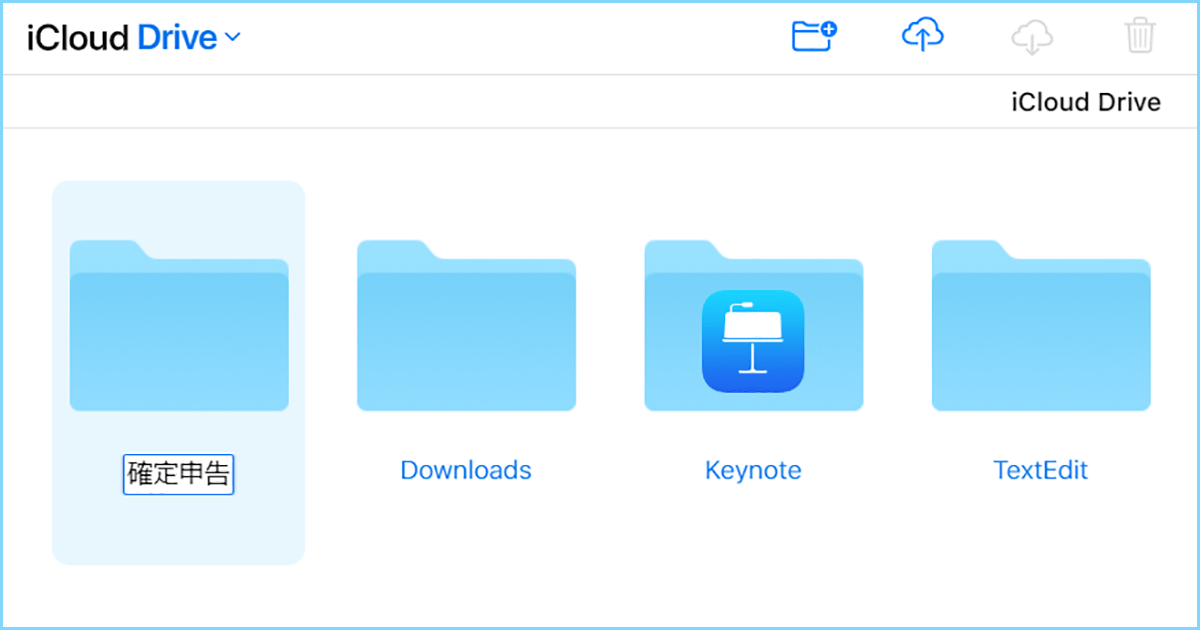Click the upload to cloud icon
This screenshot has width=1200, height=630.
click(x=923, y=37)
